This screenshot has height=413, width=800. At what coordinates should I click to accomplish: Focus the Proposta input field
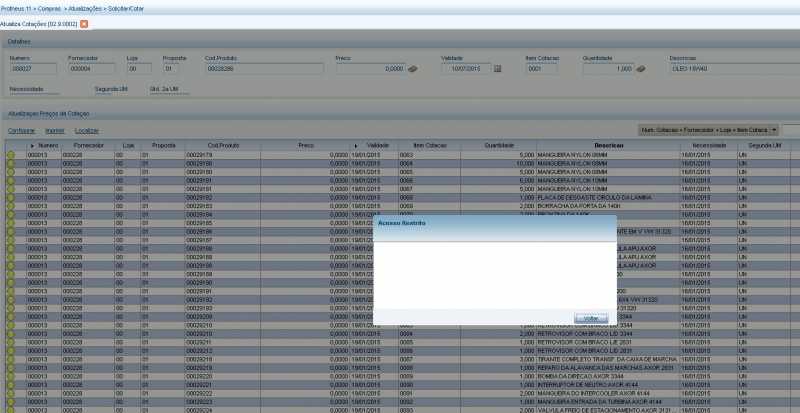point(171,68)
